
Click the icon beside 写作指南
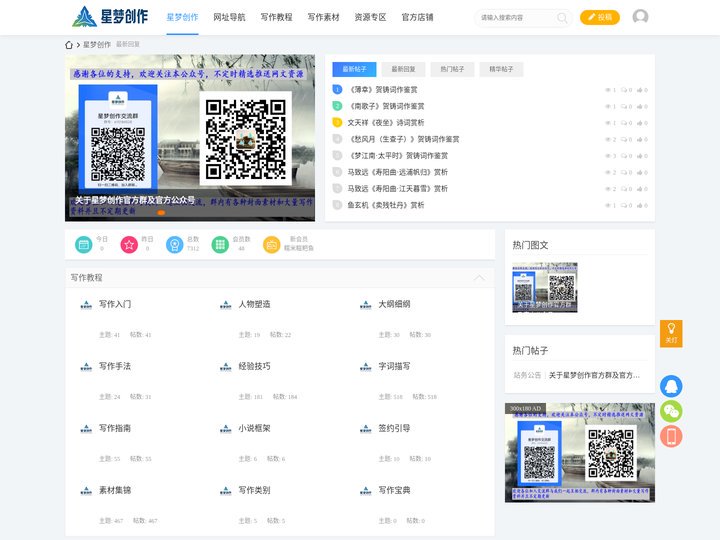point(86,428)
